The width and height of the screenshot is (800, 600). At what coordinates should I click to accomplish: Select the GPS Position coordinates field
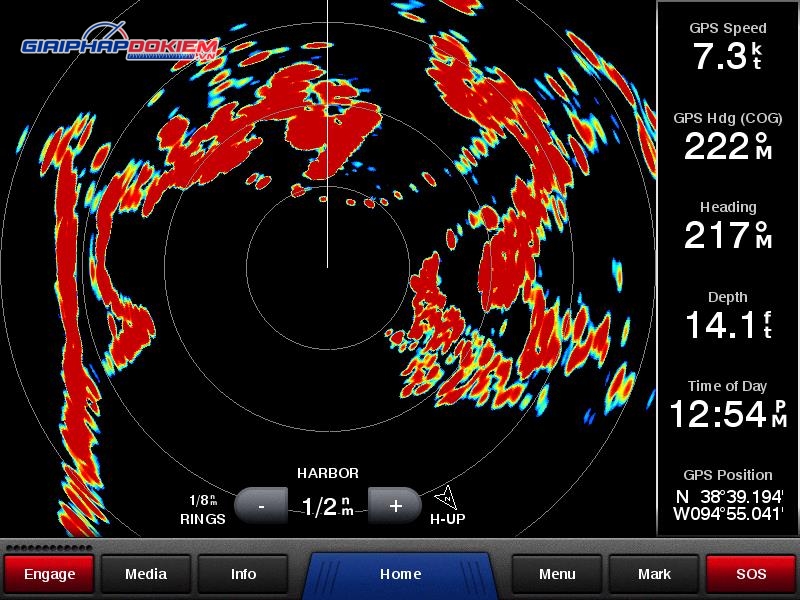728,495
